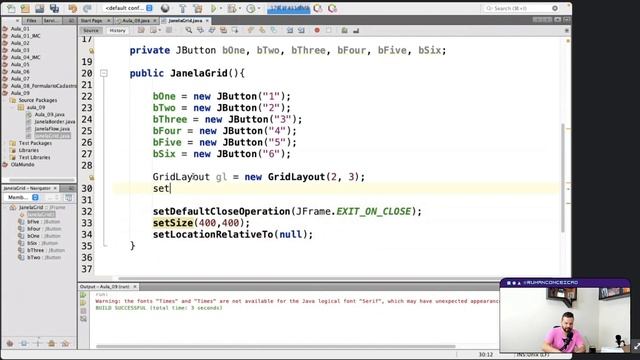Open the Aula_01 project node

point(20,29)
